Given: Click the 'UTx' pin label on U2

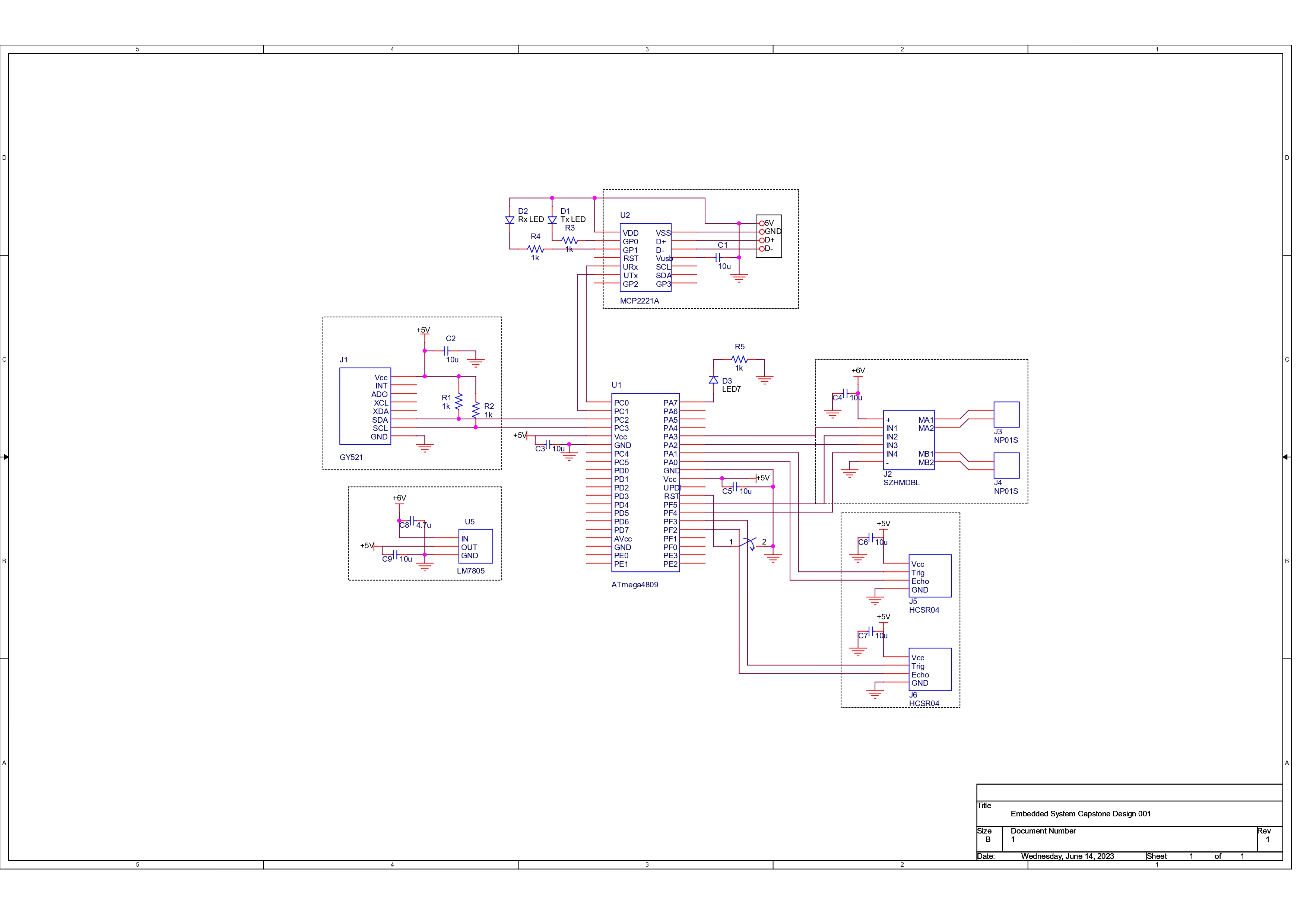Looking at the screenshot, I should coord(630,276).
